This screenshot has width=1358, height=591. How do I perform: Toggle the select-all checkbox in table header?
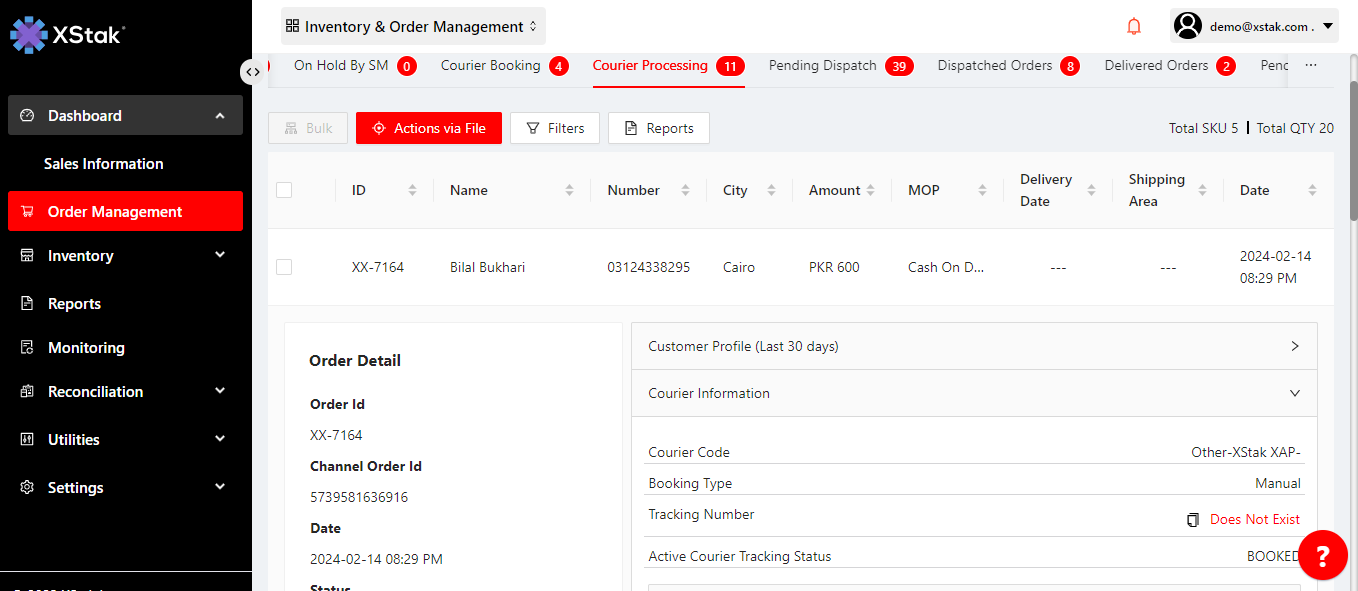point(284,190)
